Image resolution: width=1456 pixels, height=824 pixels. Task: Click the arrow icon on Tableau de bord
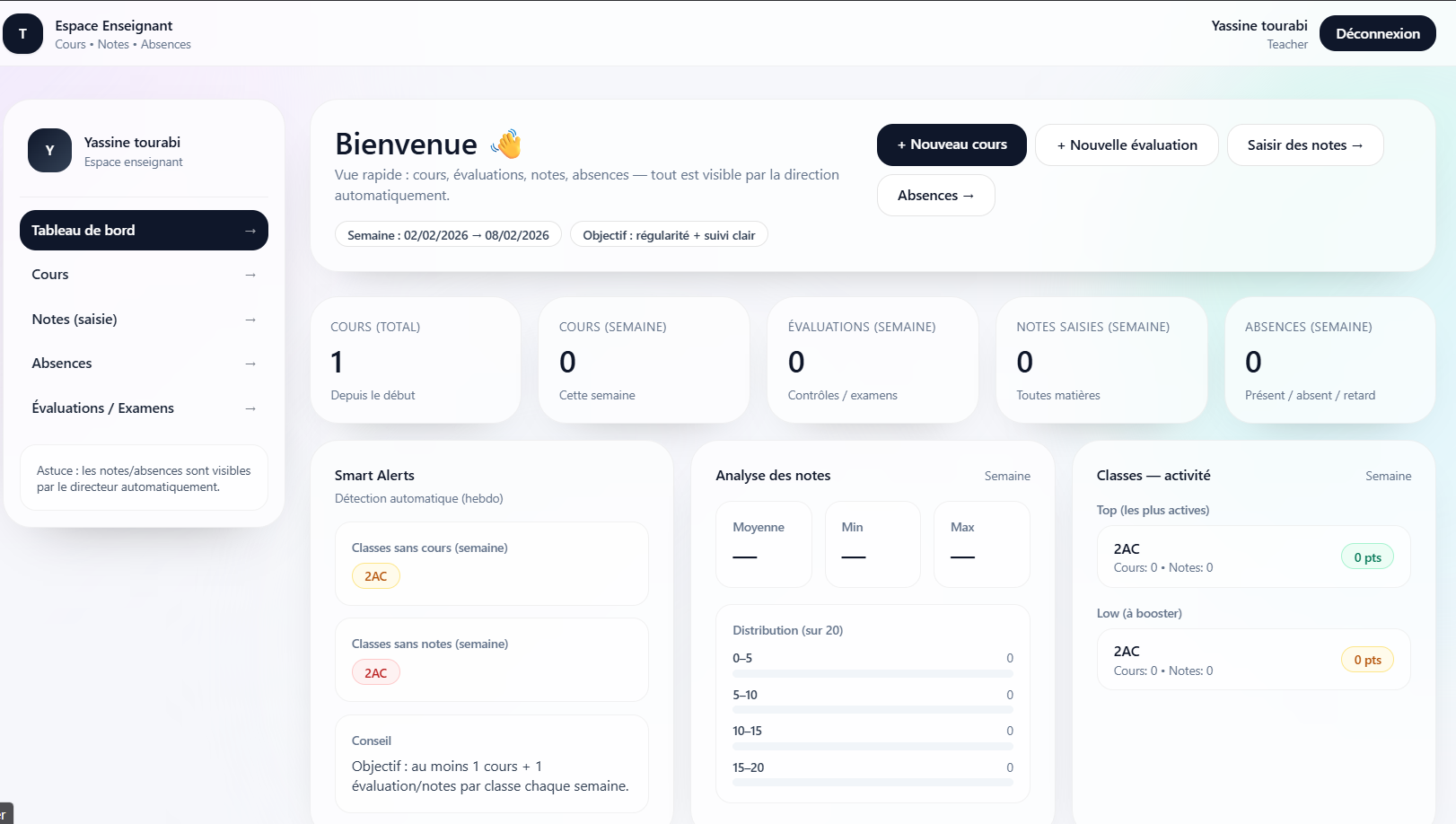coord(249,230)
